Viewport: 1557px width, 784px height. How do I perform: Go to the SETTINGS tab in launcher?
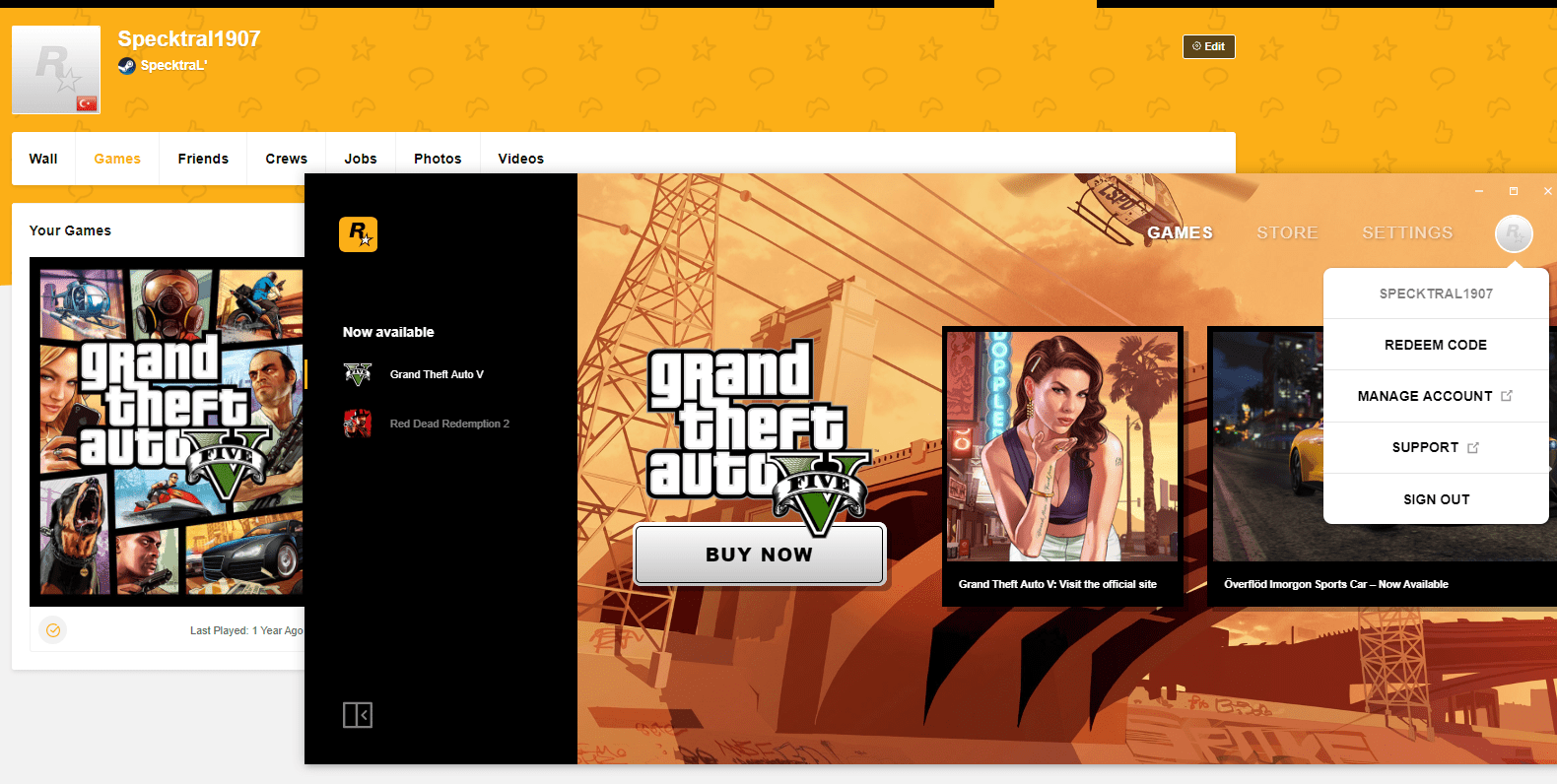pyautogui.click(x=1407, y=232)
